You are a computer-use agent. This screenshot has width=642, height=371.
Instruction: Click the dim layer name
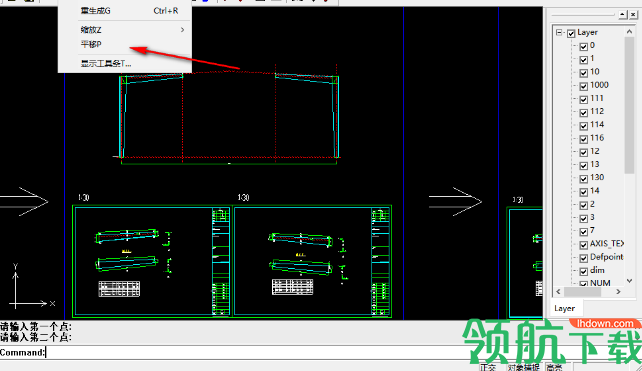[597, 270]
